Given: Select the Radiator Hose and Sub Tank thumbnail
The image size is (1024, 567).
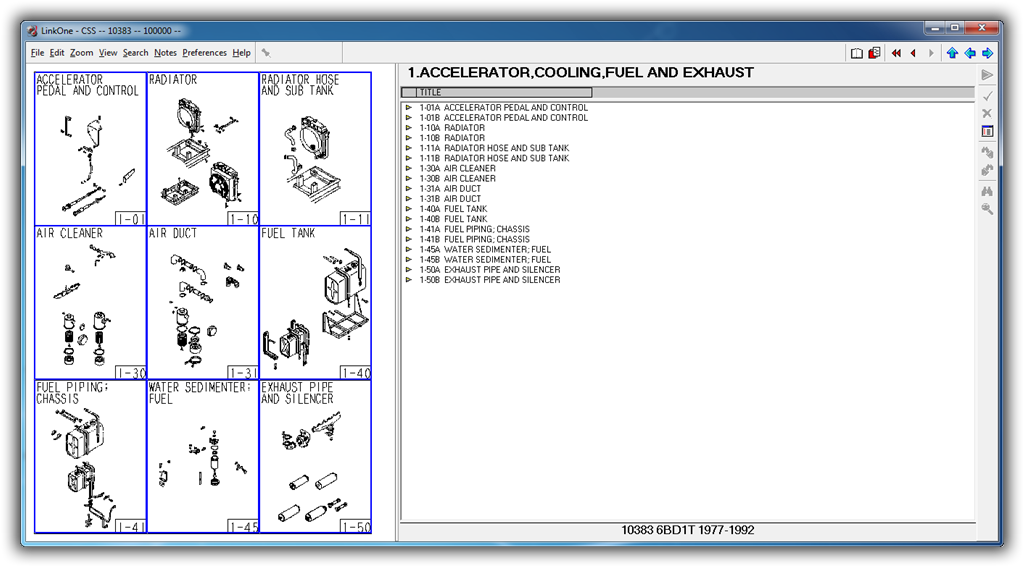Looking at the screenshot, I should [x=315, y=149].
